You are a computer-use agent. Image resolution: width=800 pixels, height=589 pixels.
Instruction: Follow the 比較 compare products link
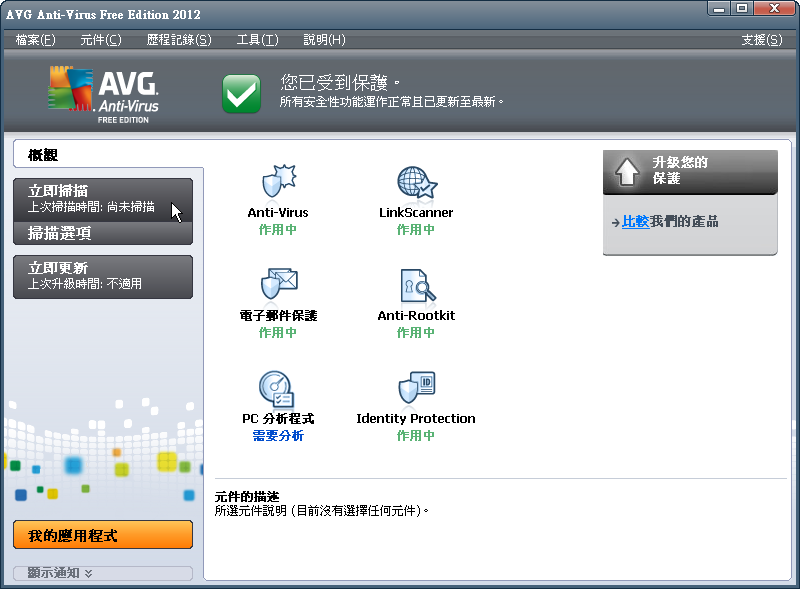click(636, 222)
